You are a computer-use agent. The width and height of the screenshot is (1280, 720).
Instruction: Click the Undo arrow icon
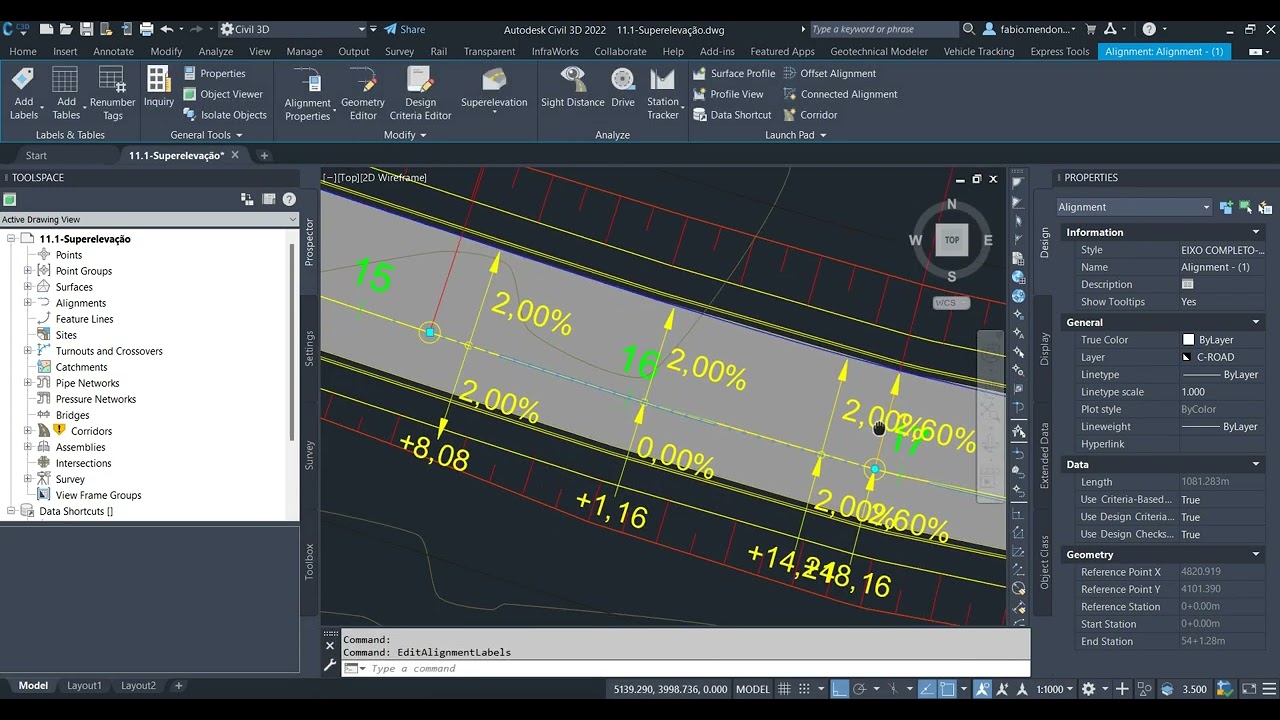(167, 29)
